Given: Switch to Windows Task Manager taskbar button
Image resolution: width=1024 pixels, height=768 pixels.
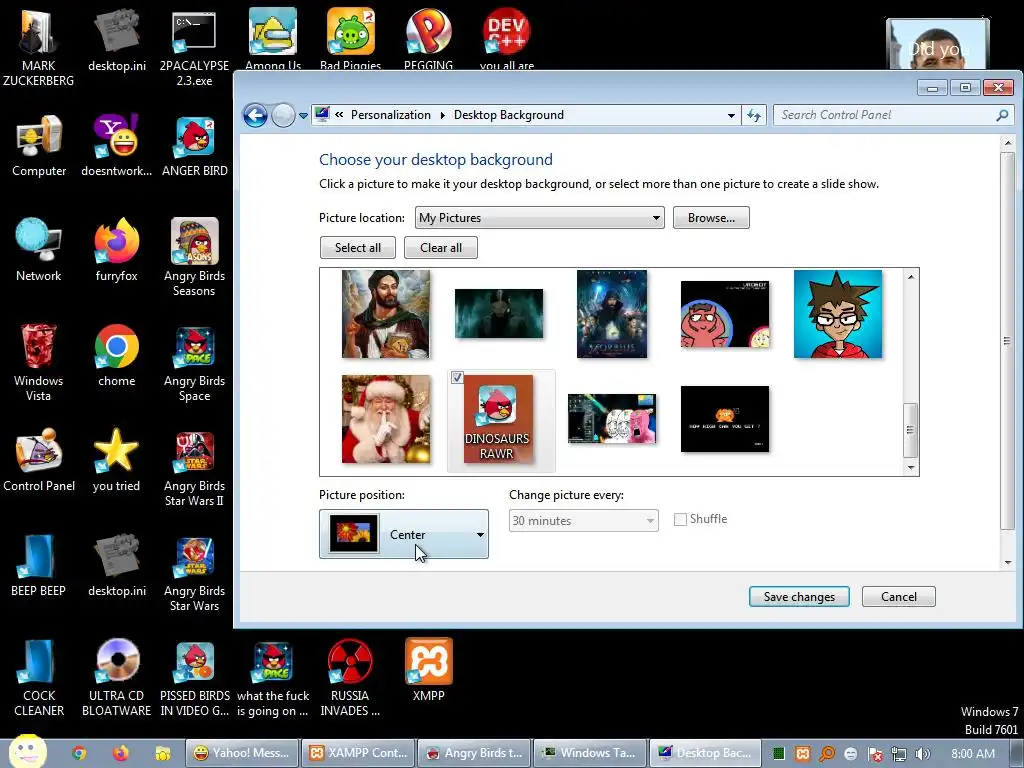Looking at the screenshot, I should point(590,753).
